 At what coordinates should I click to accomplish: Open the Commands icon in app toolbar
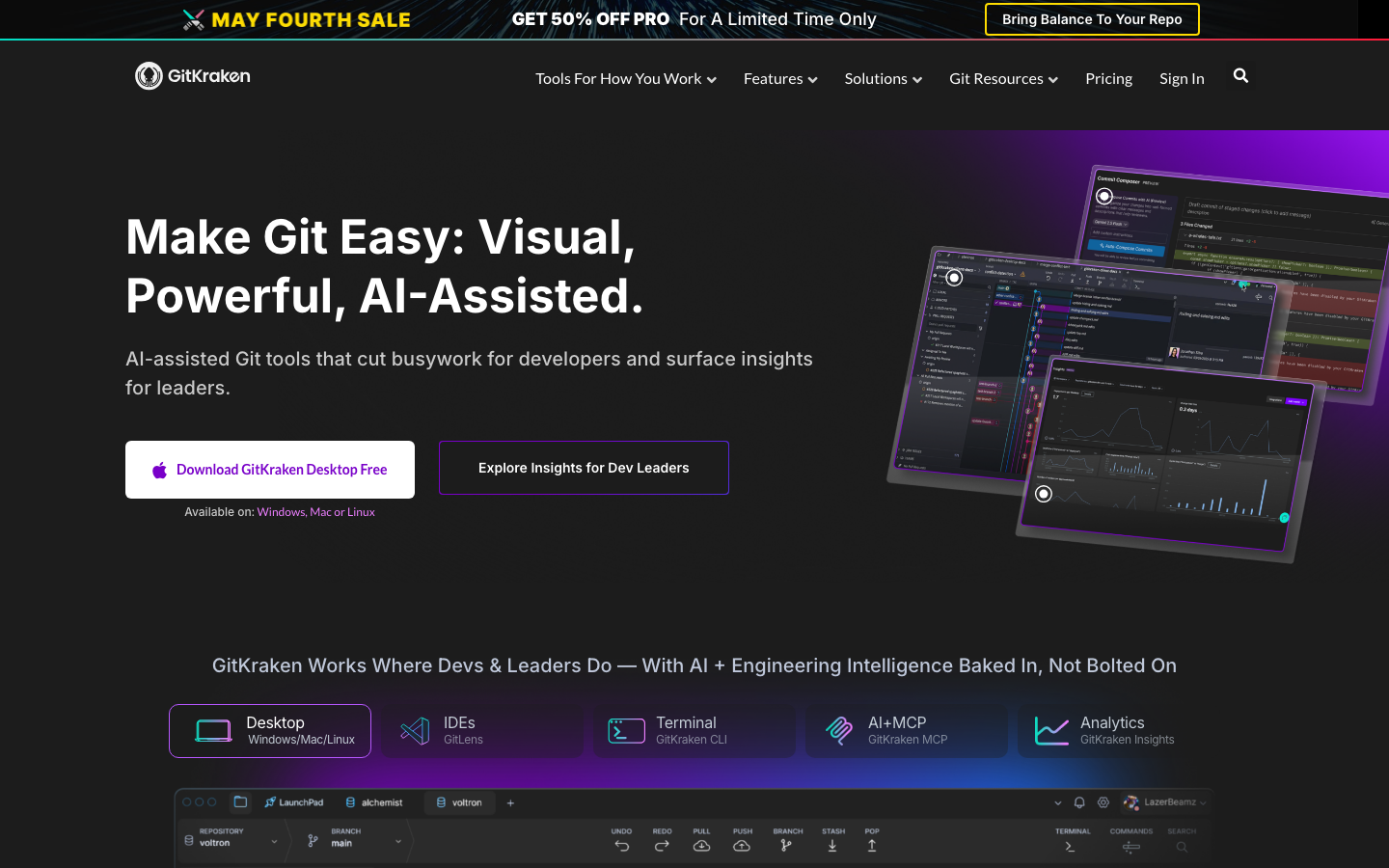[x=1131, y=847]
